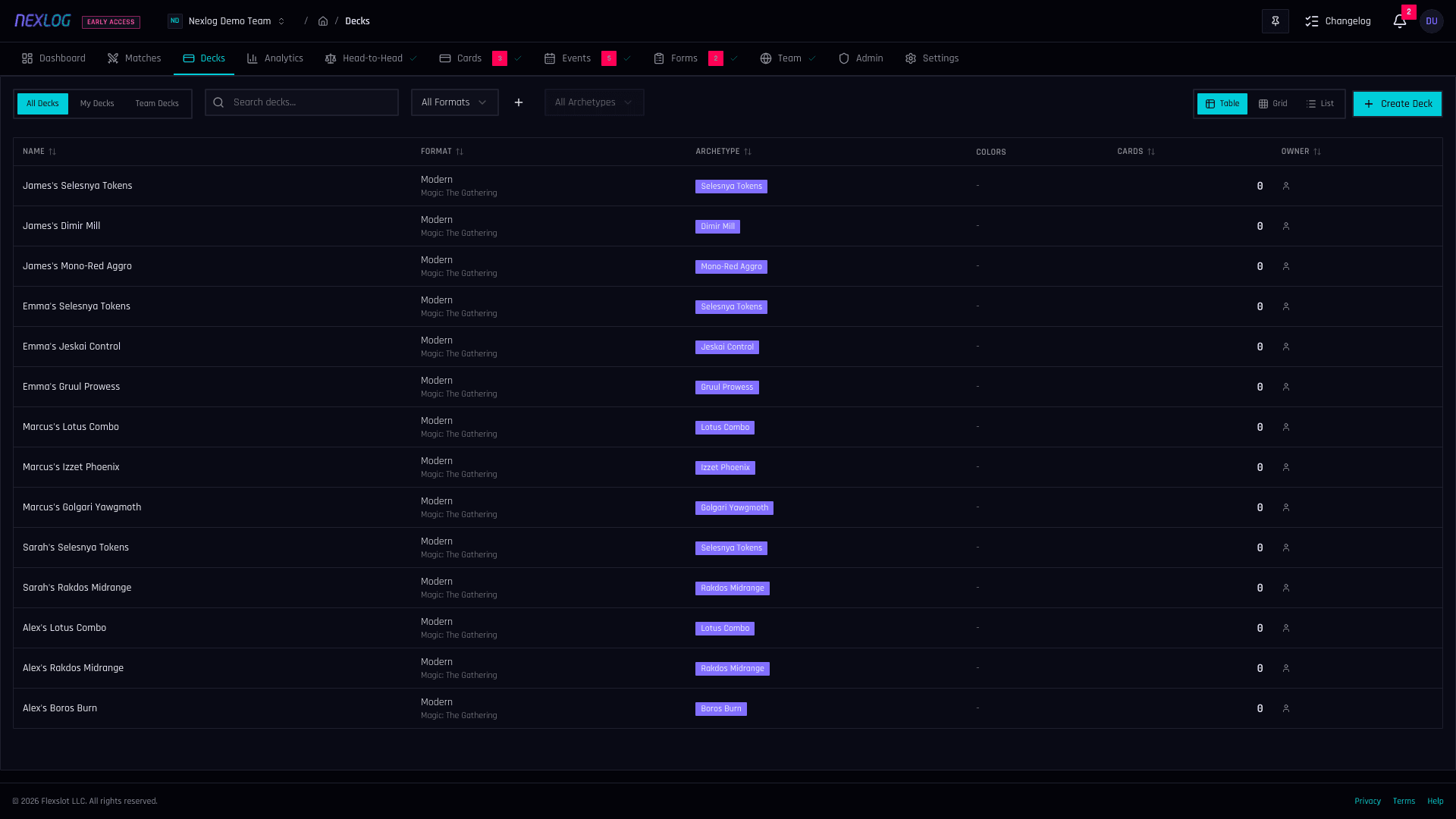Open the Changelog
This screenshot has height=819, width=1456.
pyautogui.click(x=1338, y=21)
